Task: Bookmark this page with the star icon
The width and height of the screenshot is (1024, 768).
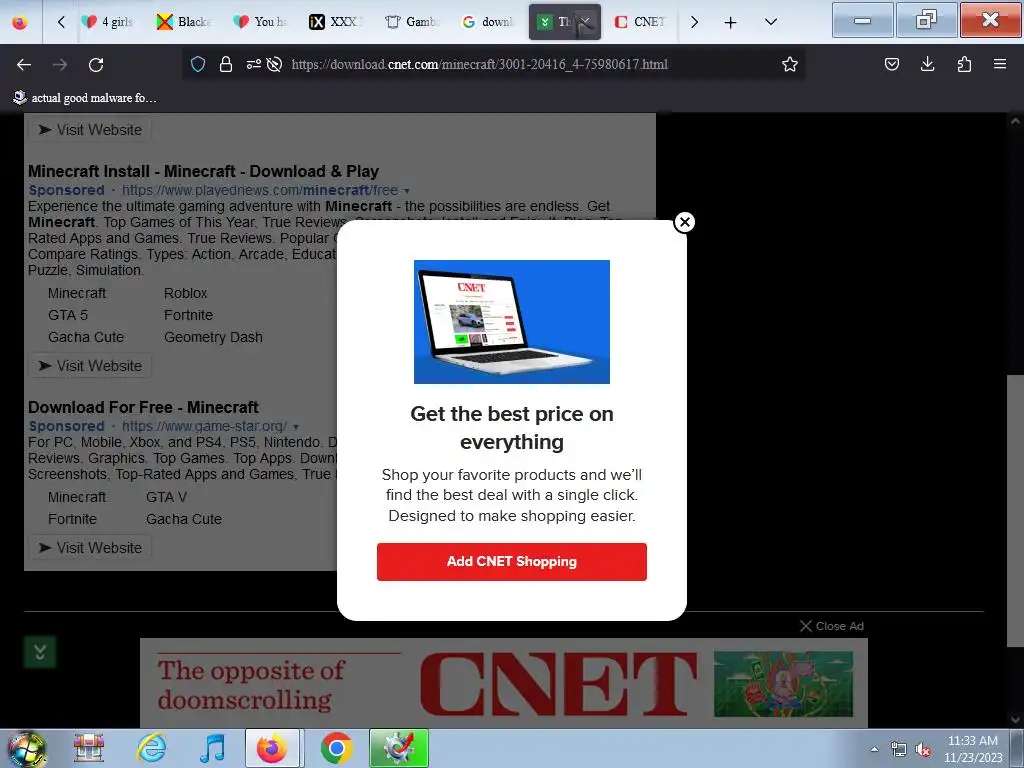Action: (790, 64)
